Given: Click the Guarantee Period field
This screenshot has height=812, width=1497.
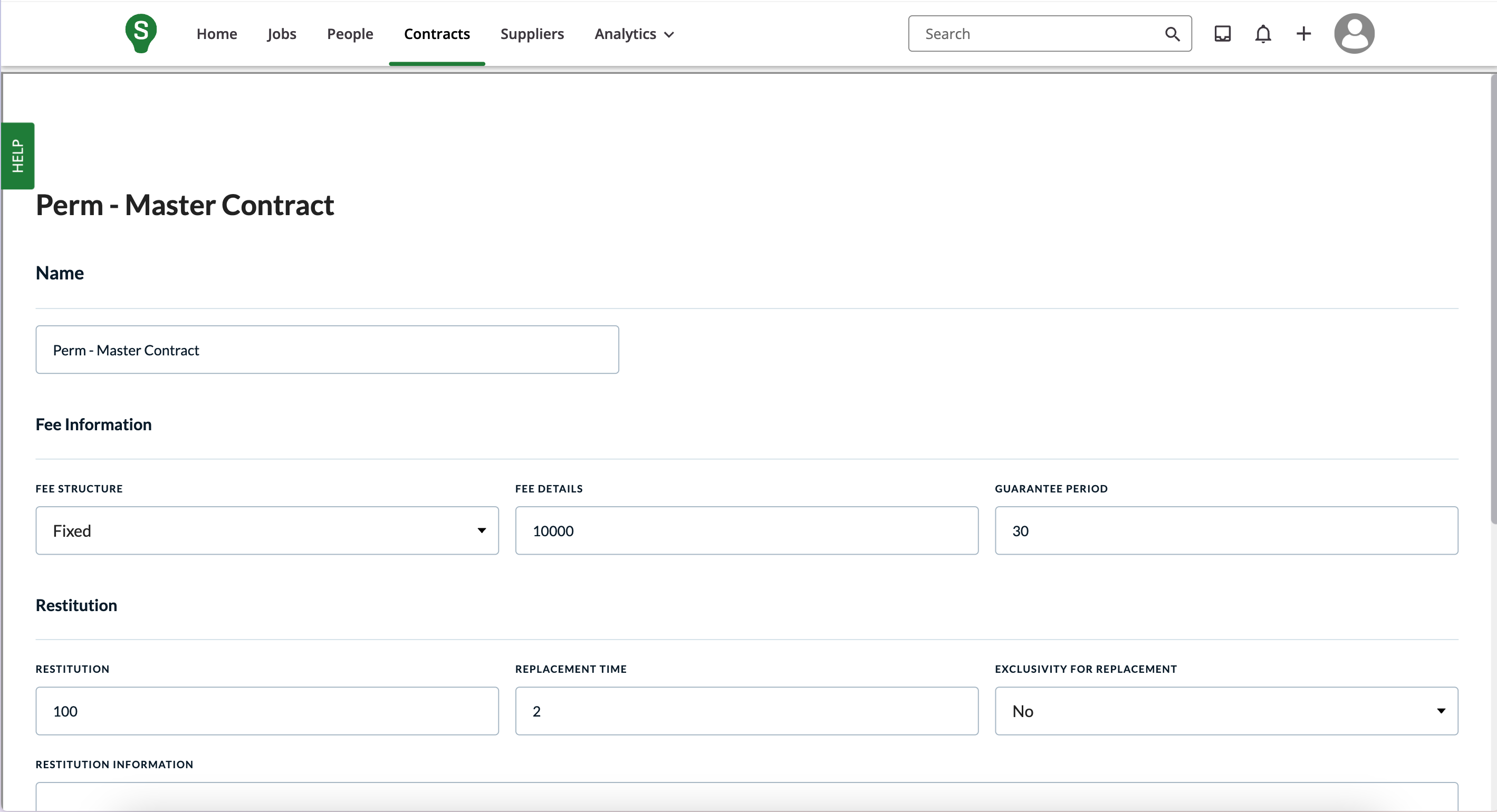Looking at the screenshot, I should pyautogui.click(x=1226, y=530).
